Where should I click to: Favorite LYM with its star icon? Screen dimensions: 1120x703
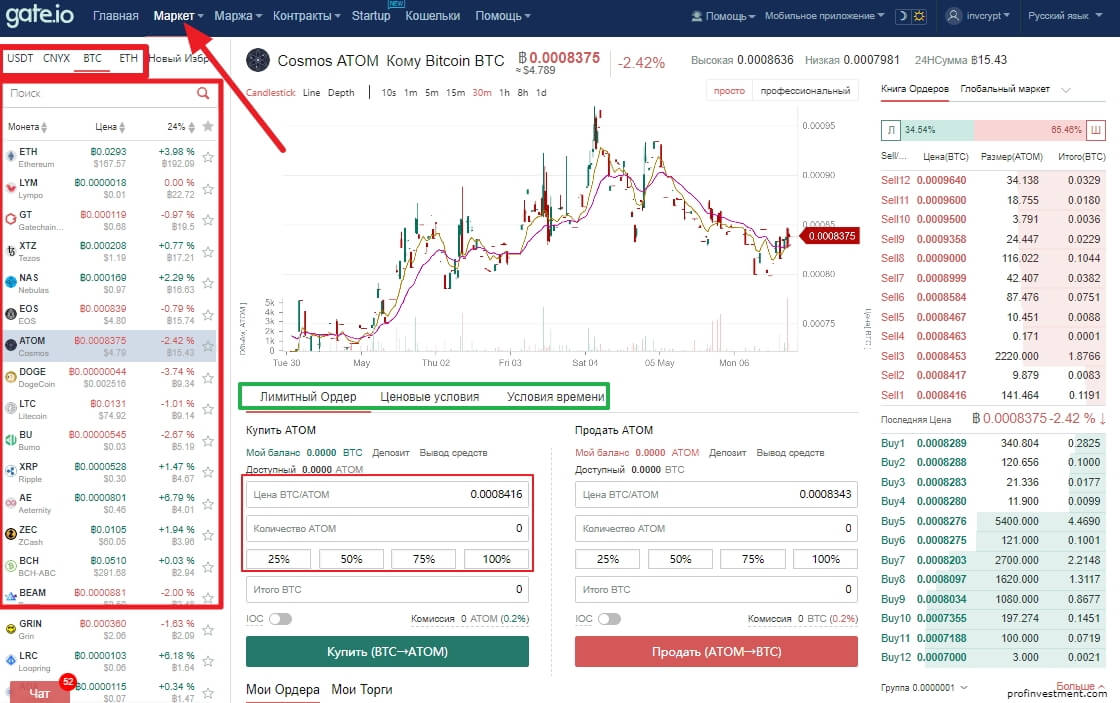pos(208,189)
